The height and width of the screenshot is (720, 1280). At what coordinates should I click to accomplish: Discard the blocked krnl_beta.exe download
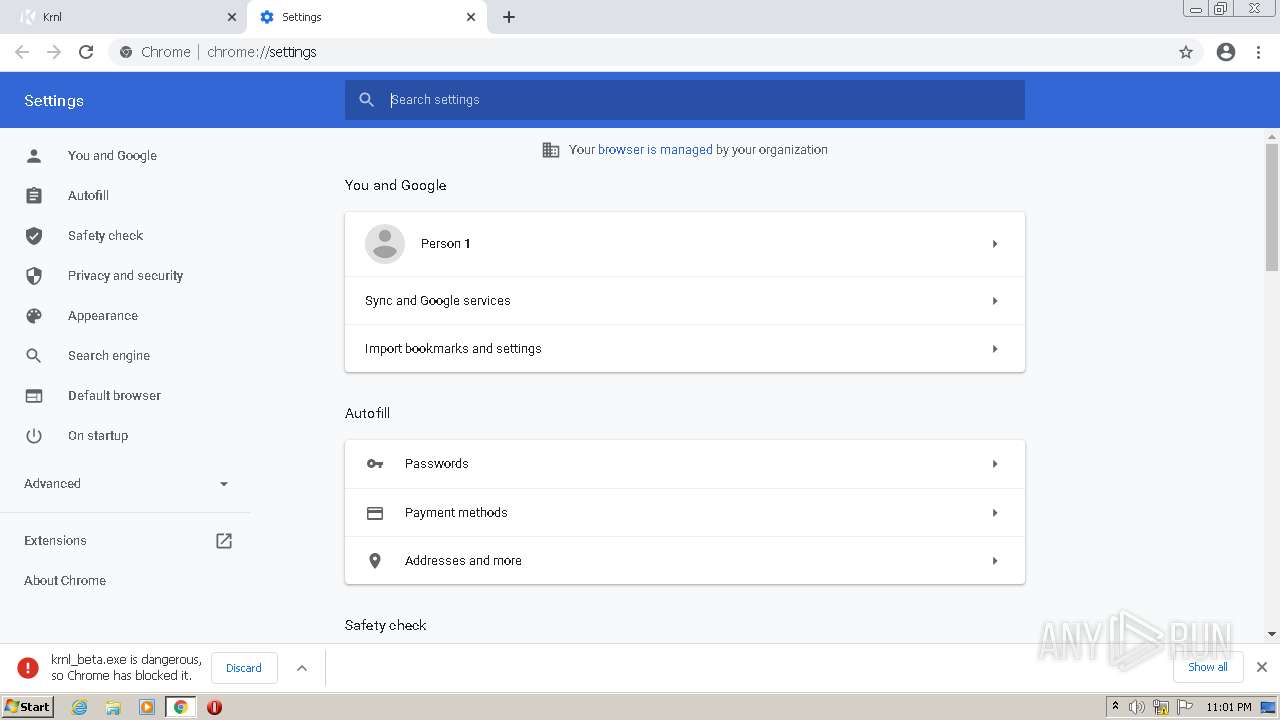244,668
